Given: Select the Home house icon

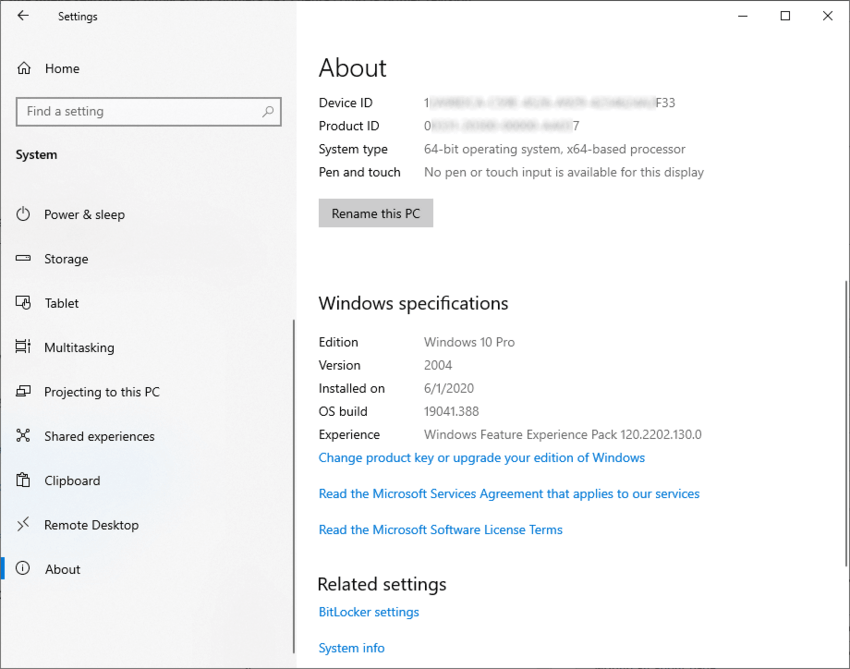Looking at the screenshot, I should point(22,68).
